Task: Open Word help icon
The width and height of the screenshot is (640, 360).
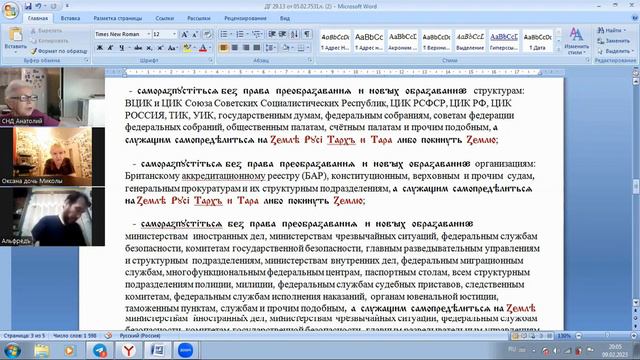Action: (635, 18)
